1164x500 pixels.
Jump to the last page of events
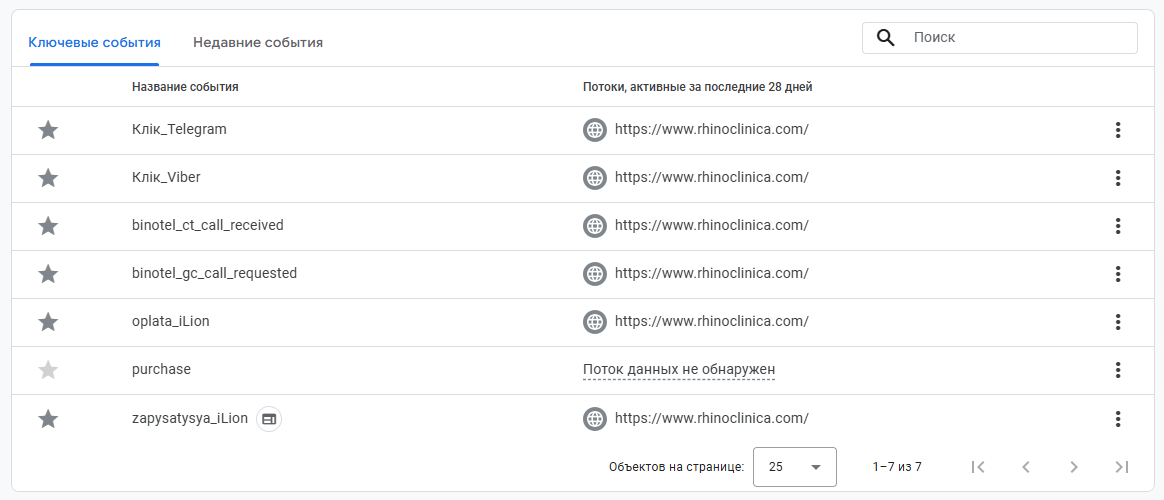[1122, 467]
